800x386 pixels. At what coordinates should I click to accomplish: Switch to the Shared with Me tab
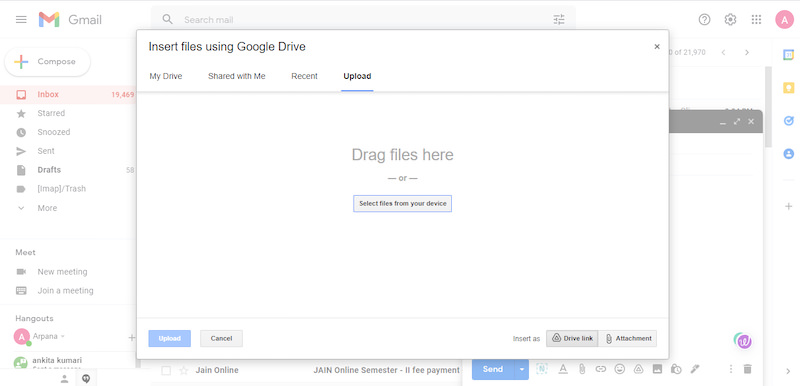click(x=237, y=76)
